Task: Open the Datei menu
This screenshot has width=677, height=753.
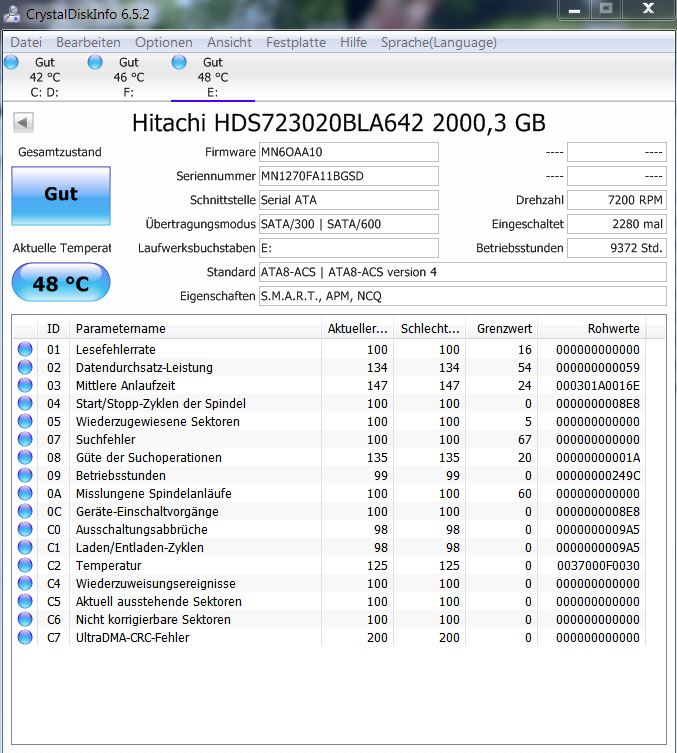Action: (x=26, y=42)
